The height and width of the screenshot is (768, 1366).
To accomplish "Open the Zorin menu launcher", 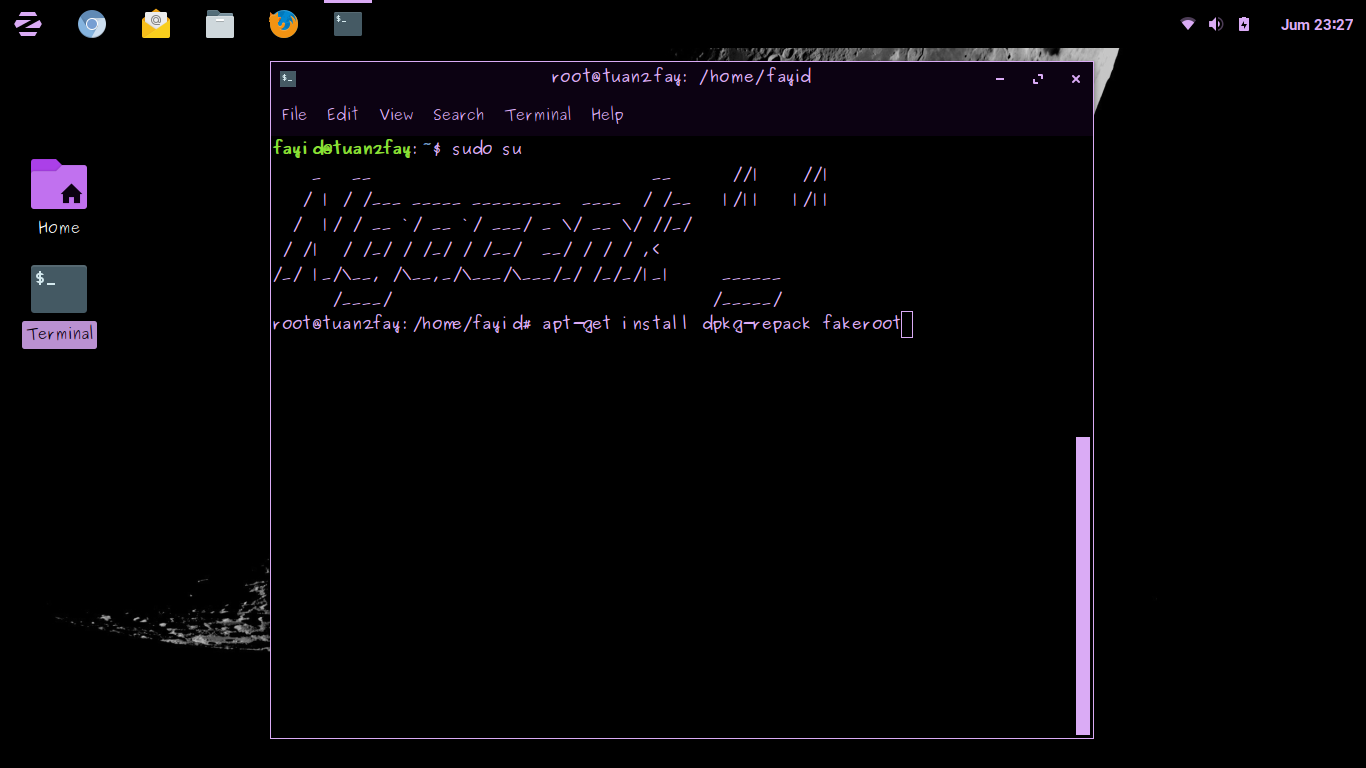I will pos(27,24).
